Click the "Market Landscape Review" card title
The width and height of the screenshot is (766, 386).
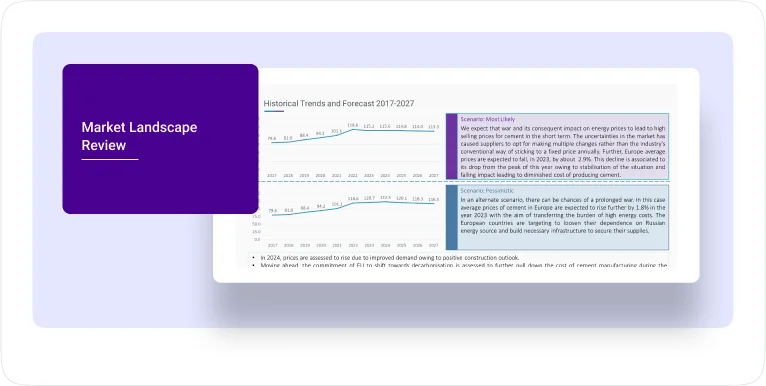pos(139,136)
